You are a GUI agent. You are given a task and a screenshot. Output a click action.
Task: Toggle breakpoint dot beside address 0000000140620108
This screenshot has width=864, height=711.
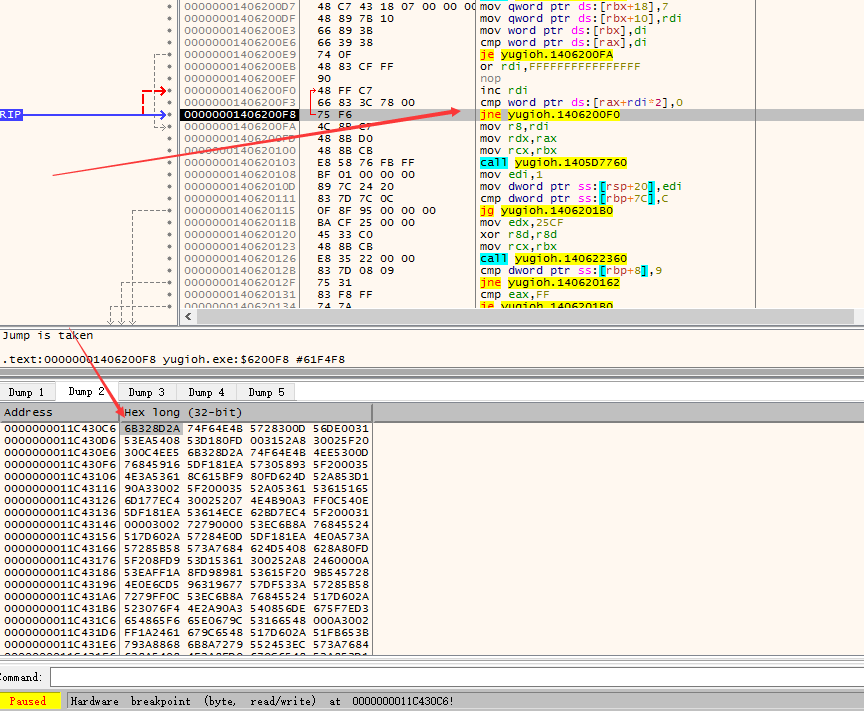(x=169, y=175)
